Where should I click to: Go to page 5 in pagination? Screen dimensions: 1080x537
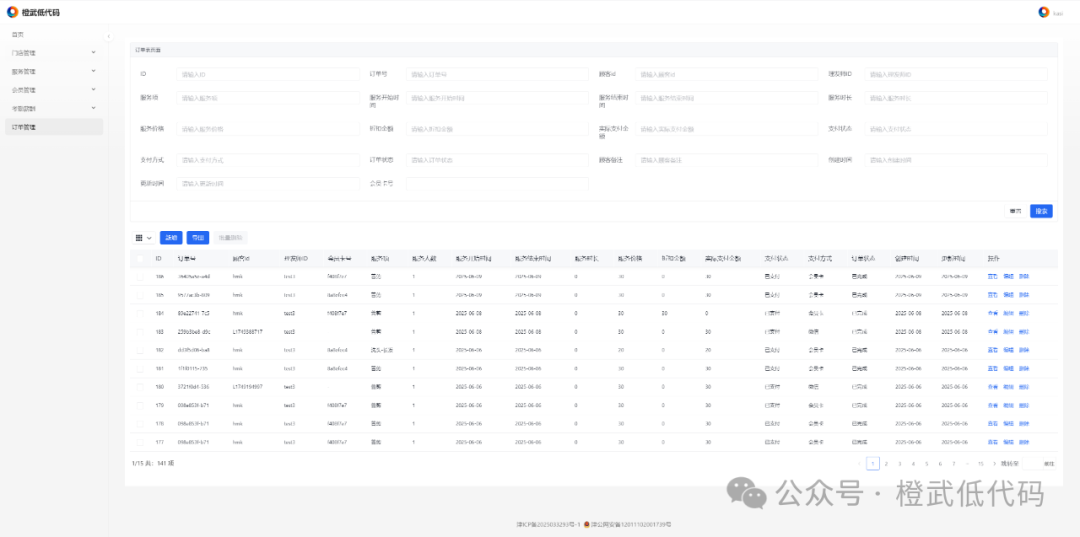click(926, 463)
